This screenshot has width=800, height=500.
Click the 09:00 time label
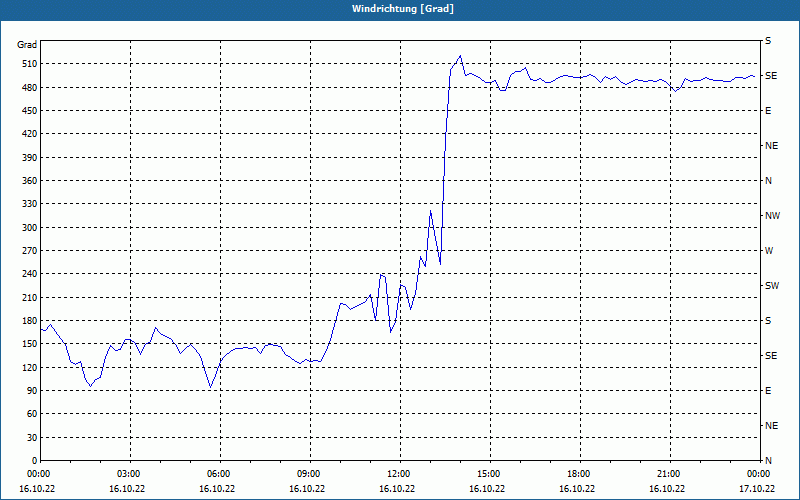point(310,474)
